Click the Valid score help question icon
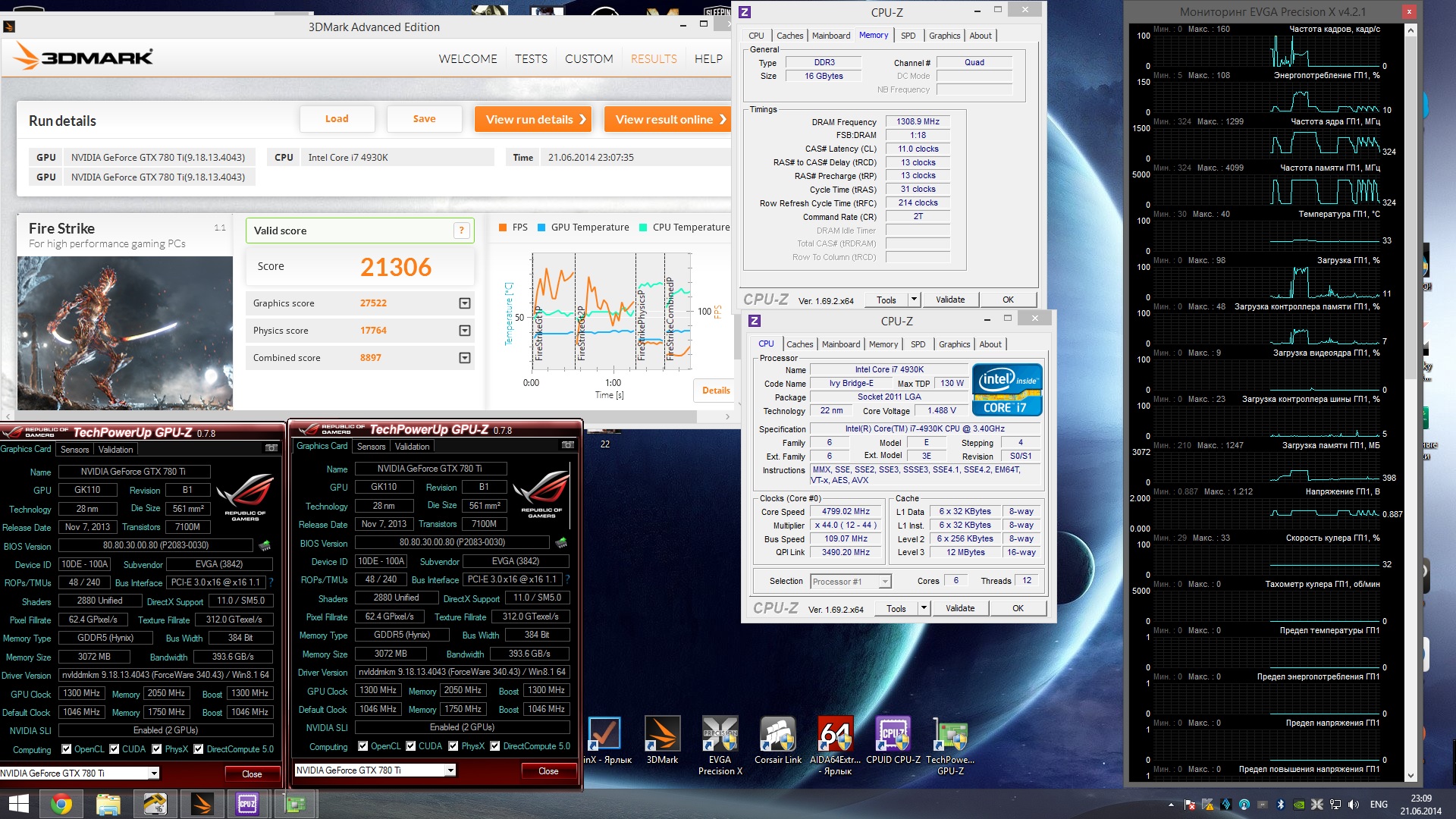The width and height of the screenshot is (1456, 819). [461, 231]
